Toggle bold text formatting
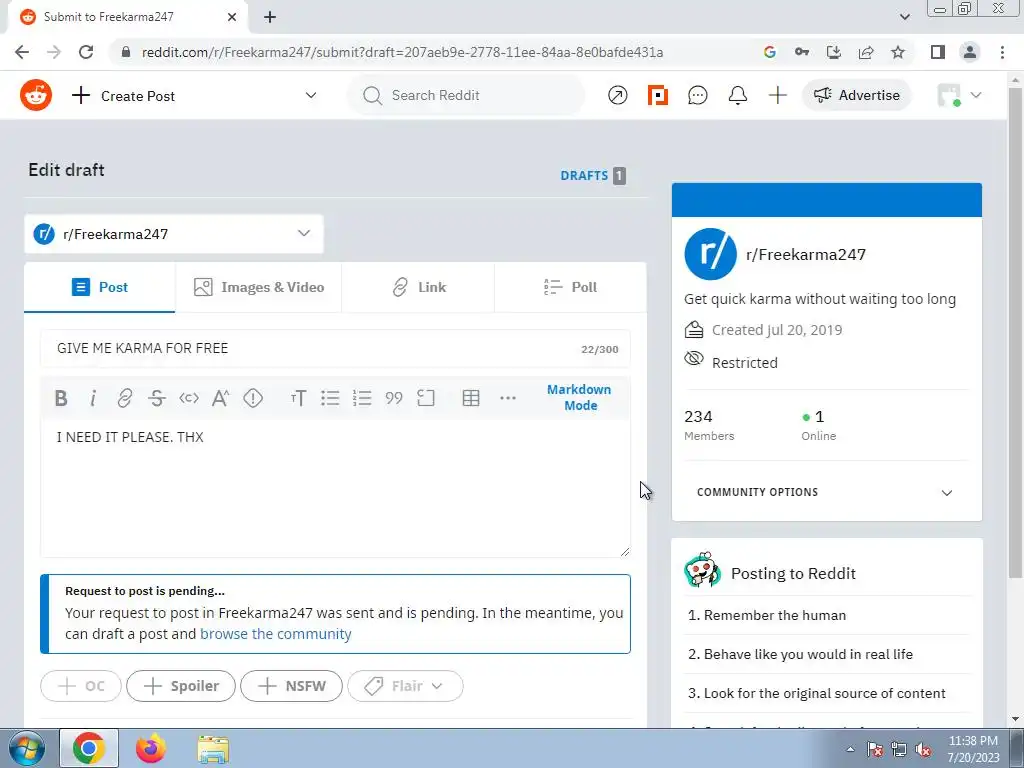 pyautogui.click(x=61, y=398)
